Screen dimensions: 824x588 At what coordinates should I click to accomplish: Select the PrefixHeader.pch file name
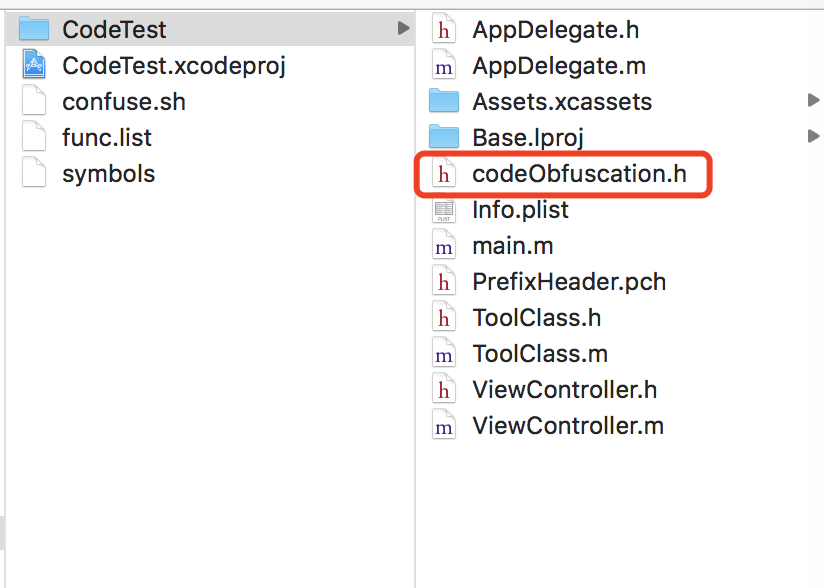click(569, 282)
